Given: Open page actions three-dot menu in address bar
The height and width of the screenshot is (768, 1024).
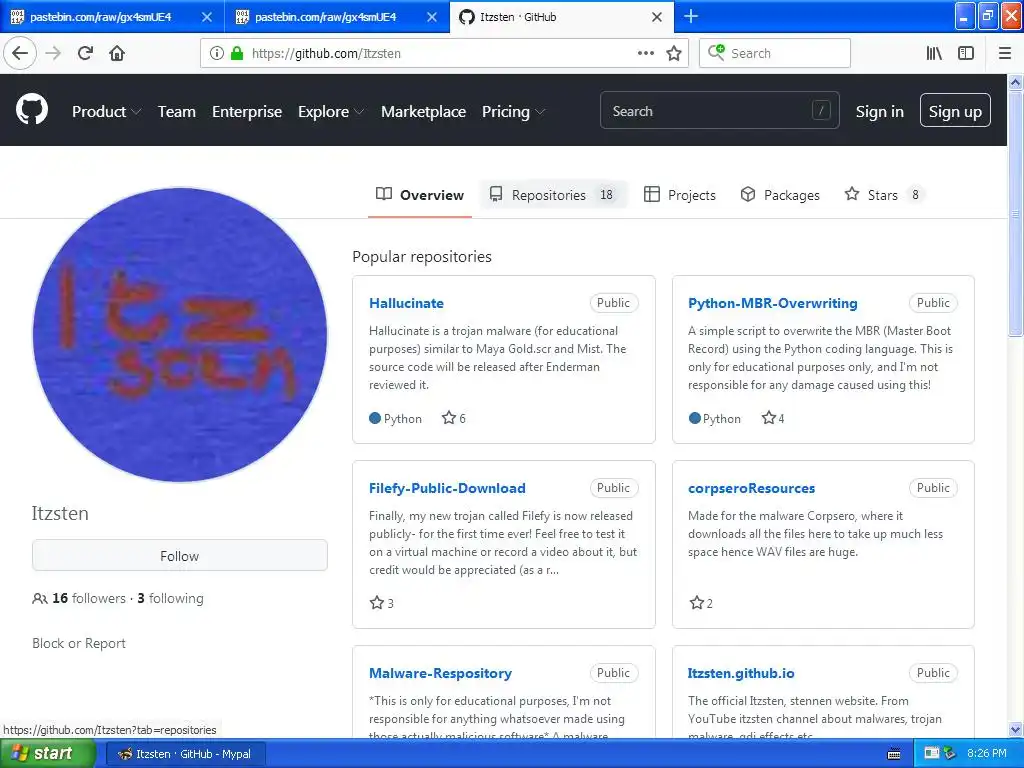Looking at the screenshot, I should (645, 53).
